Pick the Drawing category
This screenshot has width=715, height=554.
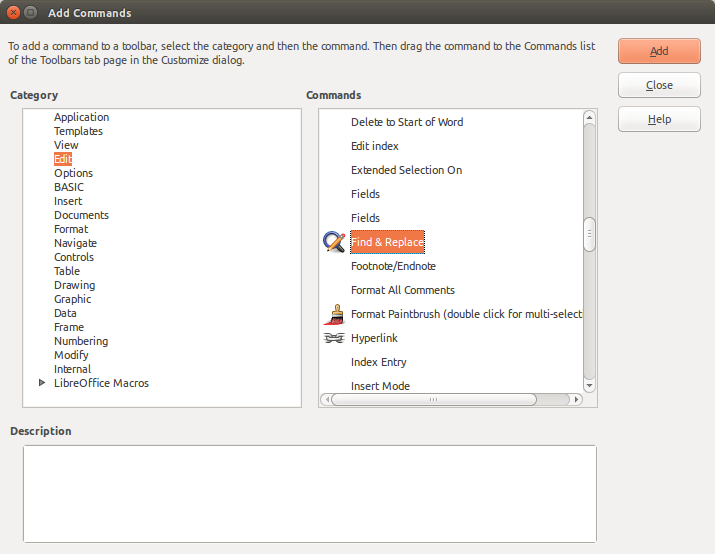(x=75, y=285)
